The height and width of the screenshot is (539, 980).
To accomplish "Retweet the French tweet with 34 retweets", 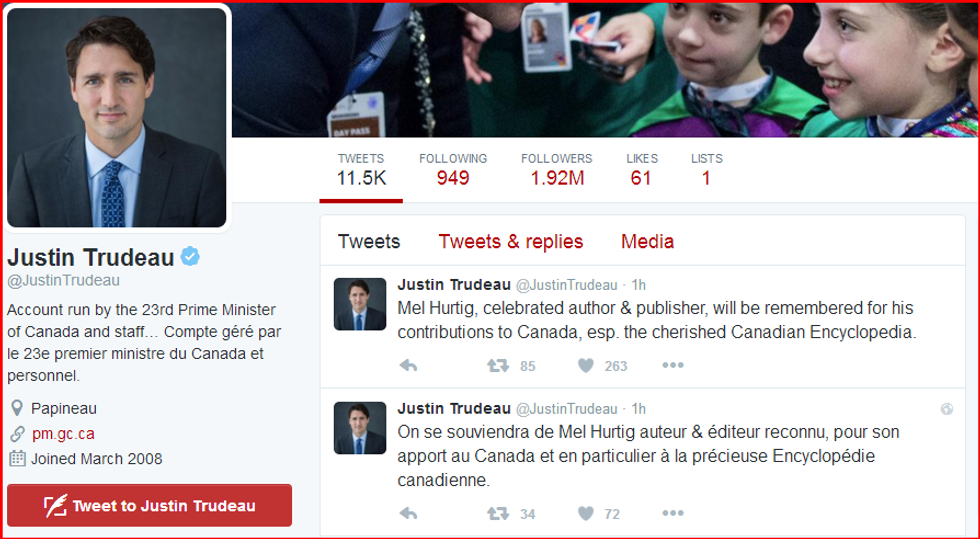I will click(498, 514).
